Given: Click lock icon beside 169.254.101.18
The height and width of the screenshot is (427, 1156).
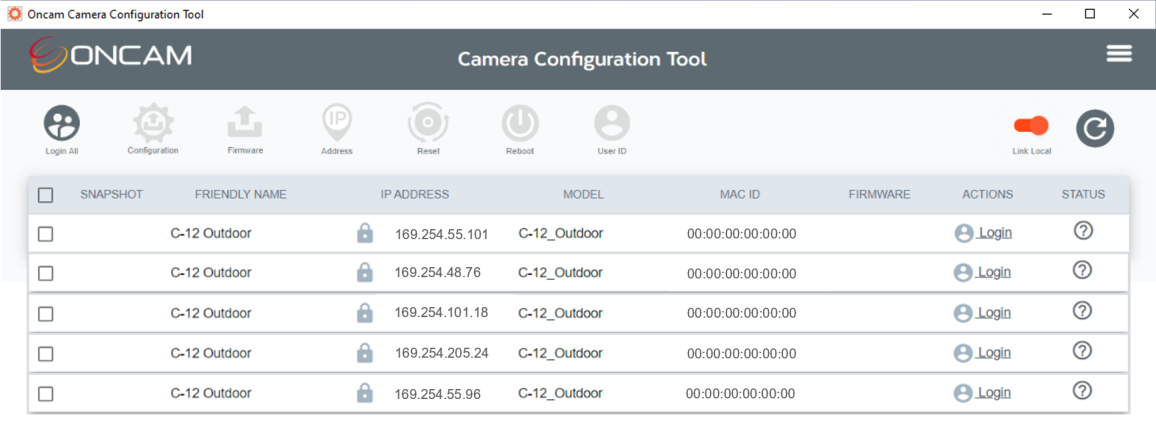Looking at the screenshot, I should tap(364, 313).
